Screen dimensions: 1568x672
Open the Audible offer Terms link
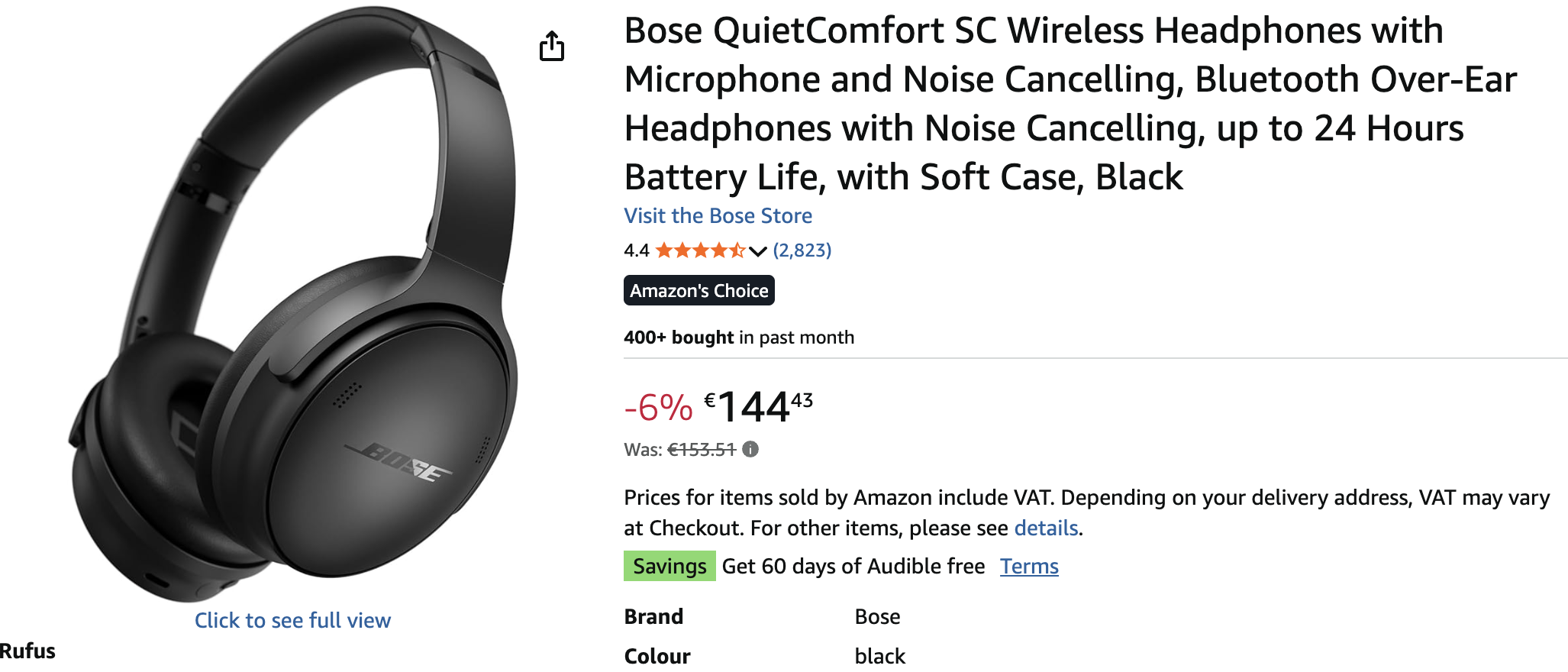[x=1029, y=567]
